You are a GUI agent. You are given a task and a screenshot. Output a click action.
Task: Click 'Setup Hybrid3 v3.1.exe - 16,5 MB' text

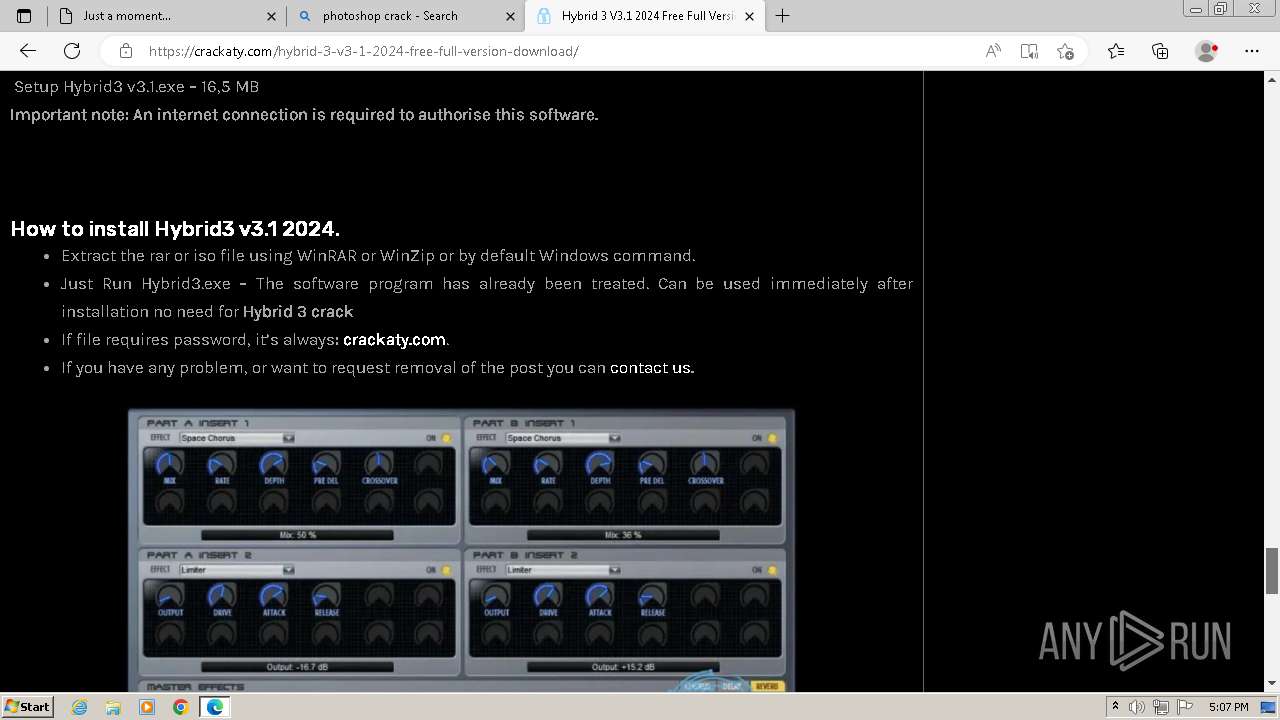[137, 87]
